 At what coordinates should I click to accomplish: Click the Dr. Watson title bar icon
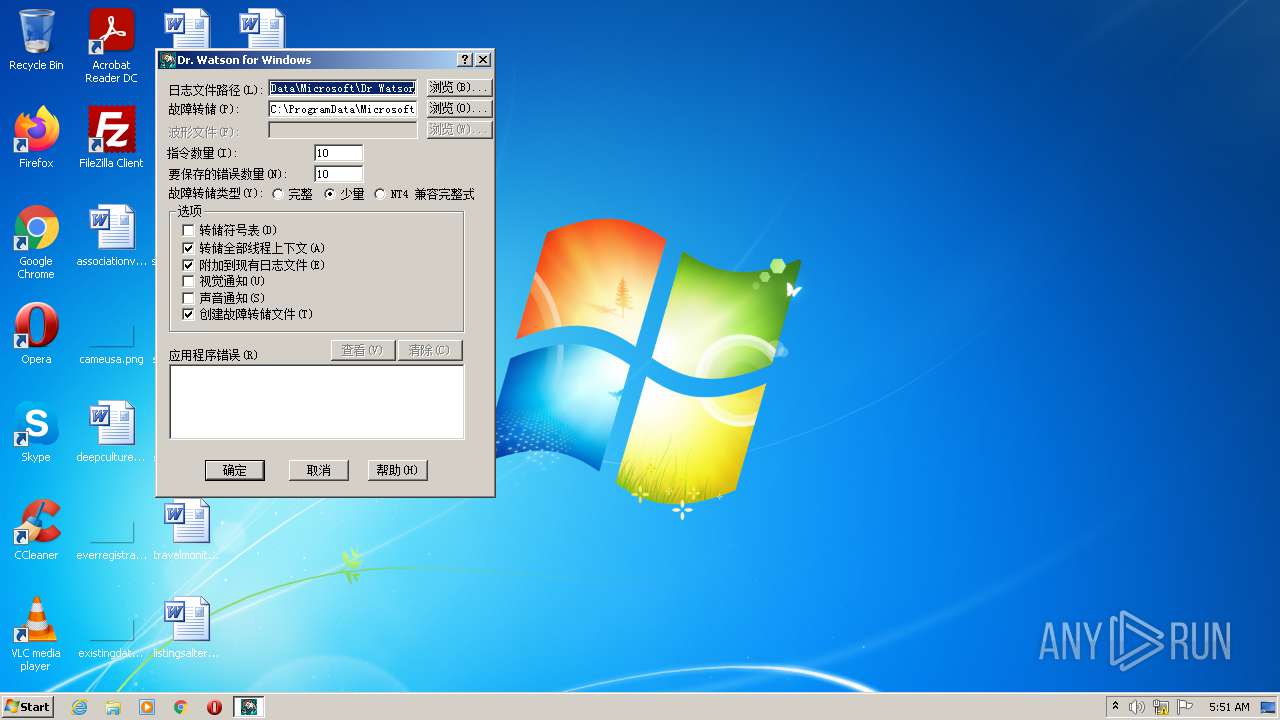168,60
